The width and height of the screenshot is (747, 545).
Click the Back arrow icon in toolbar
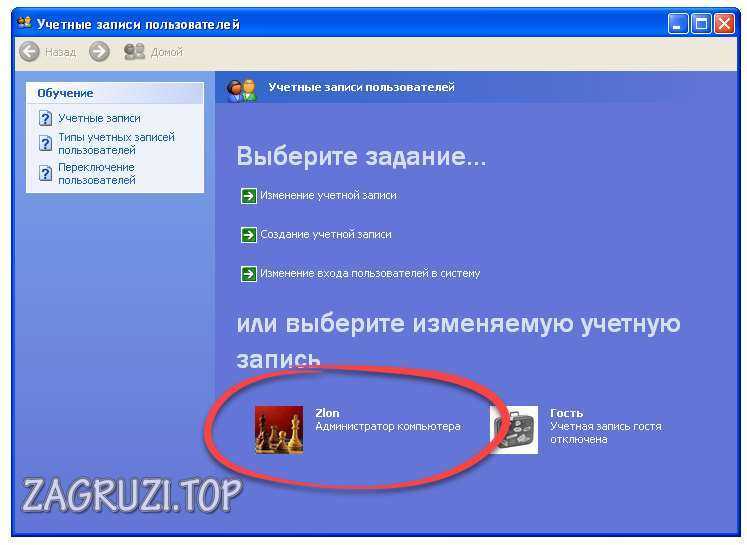pos(30,51)
